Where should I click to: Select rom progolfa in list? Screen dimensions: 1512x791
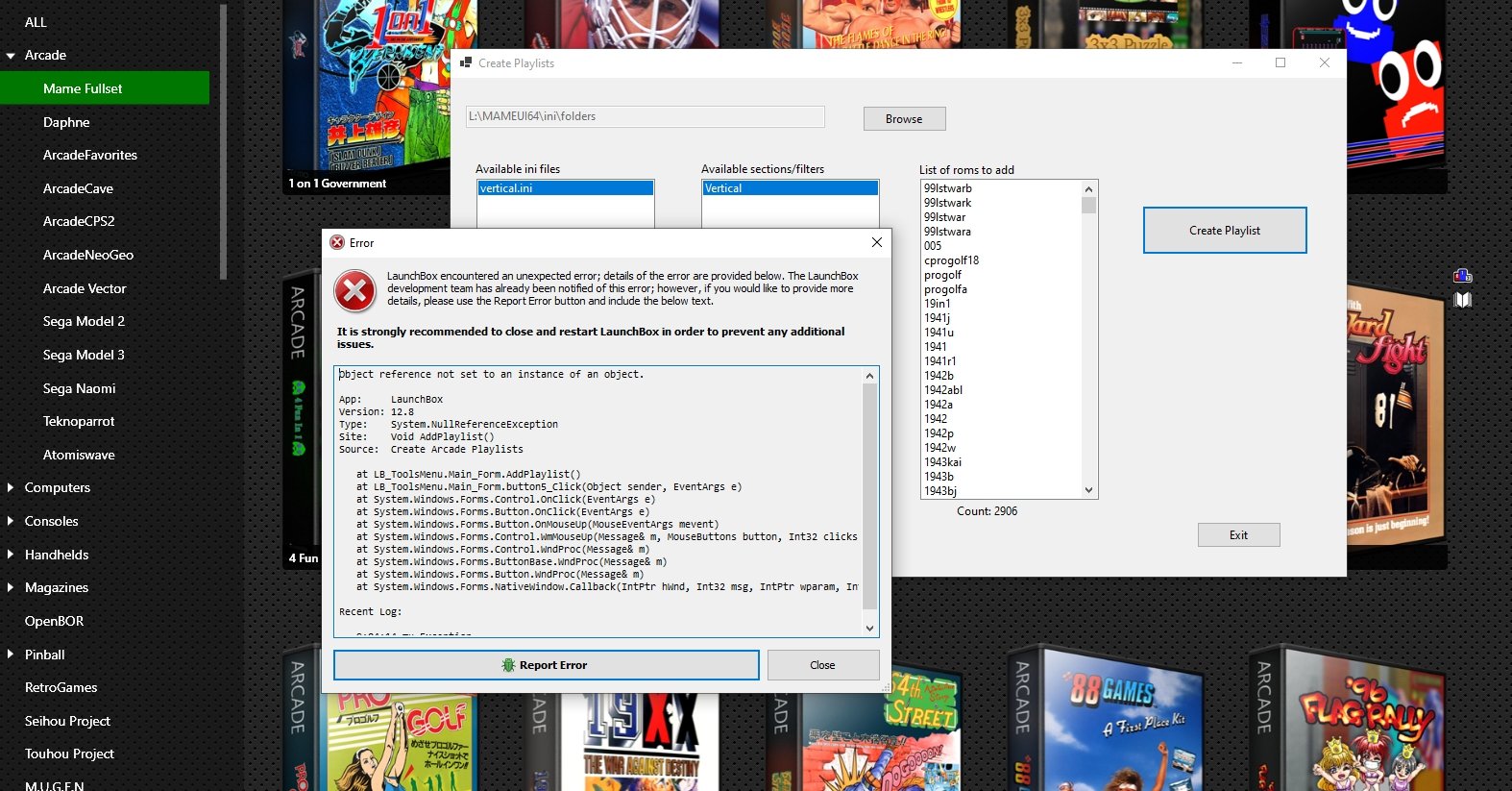pyautogui.click(x=945, y=289)
